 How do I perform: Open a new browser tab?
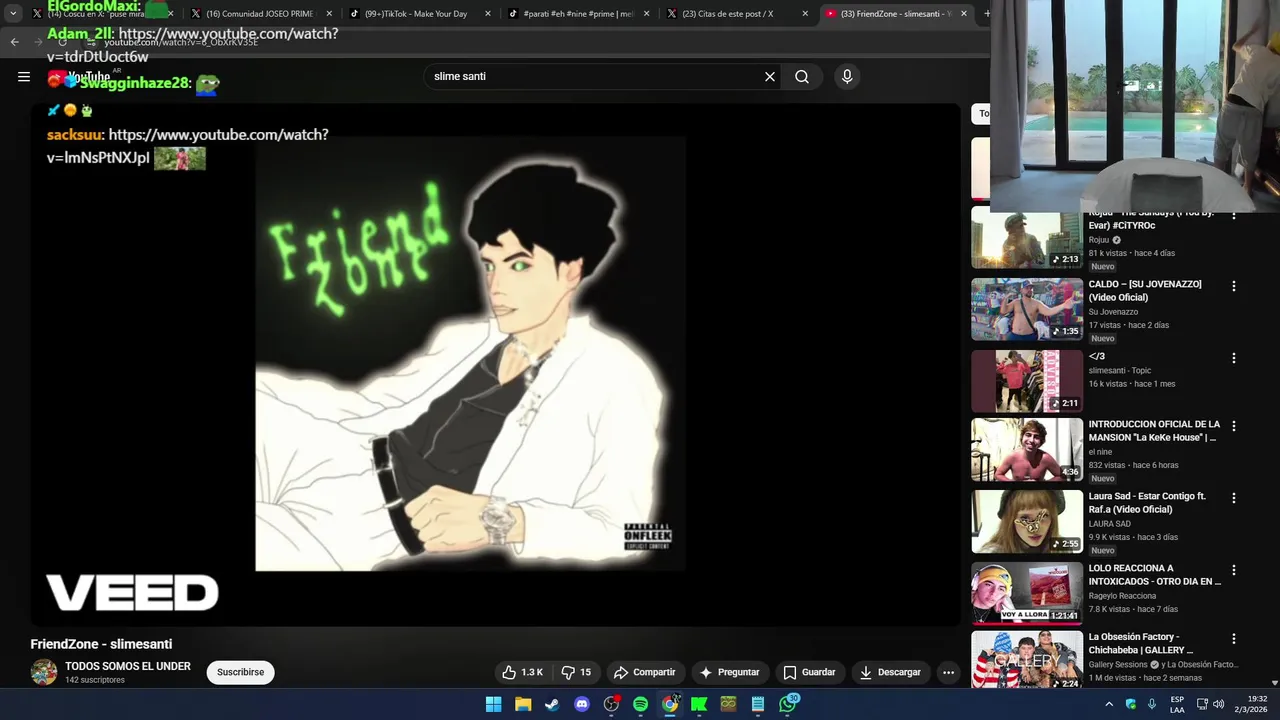coord(987,14)
